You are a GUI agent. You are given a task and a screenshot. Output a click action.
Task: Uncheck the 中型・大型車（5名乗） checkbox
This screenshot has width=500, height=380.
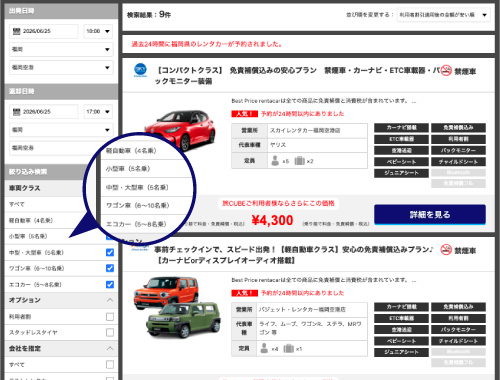tap(110, 252)
